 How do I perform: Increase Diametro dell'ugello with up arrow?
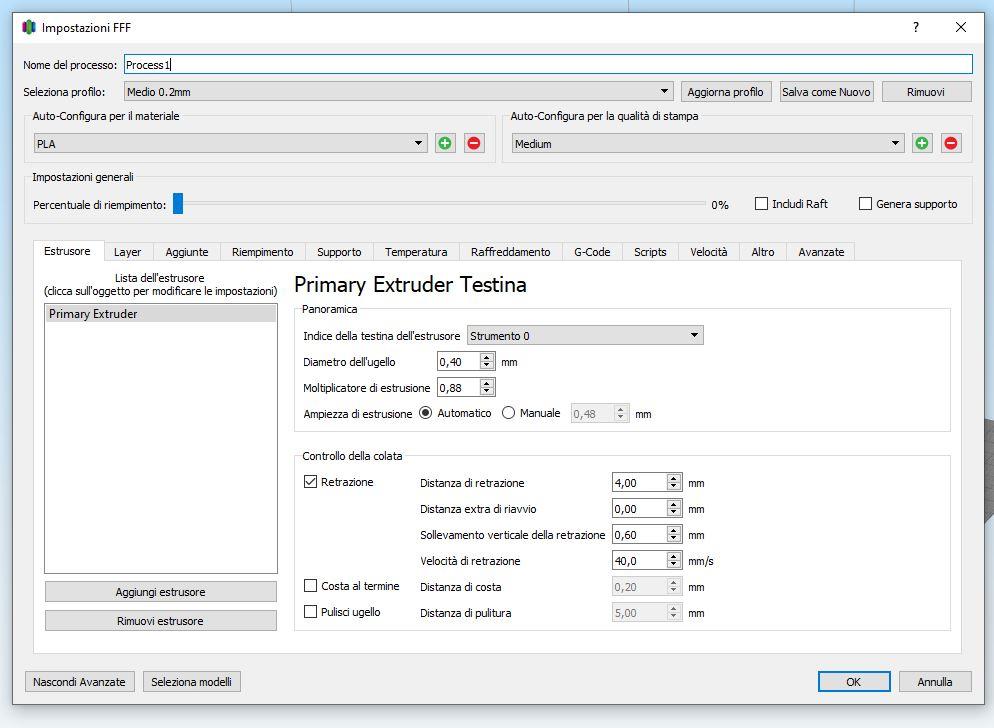pyautogui.click(x=487, y=357)
